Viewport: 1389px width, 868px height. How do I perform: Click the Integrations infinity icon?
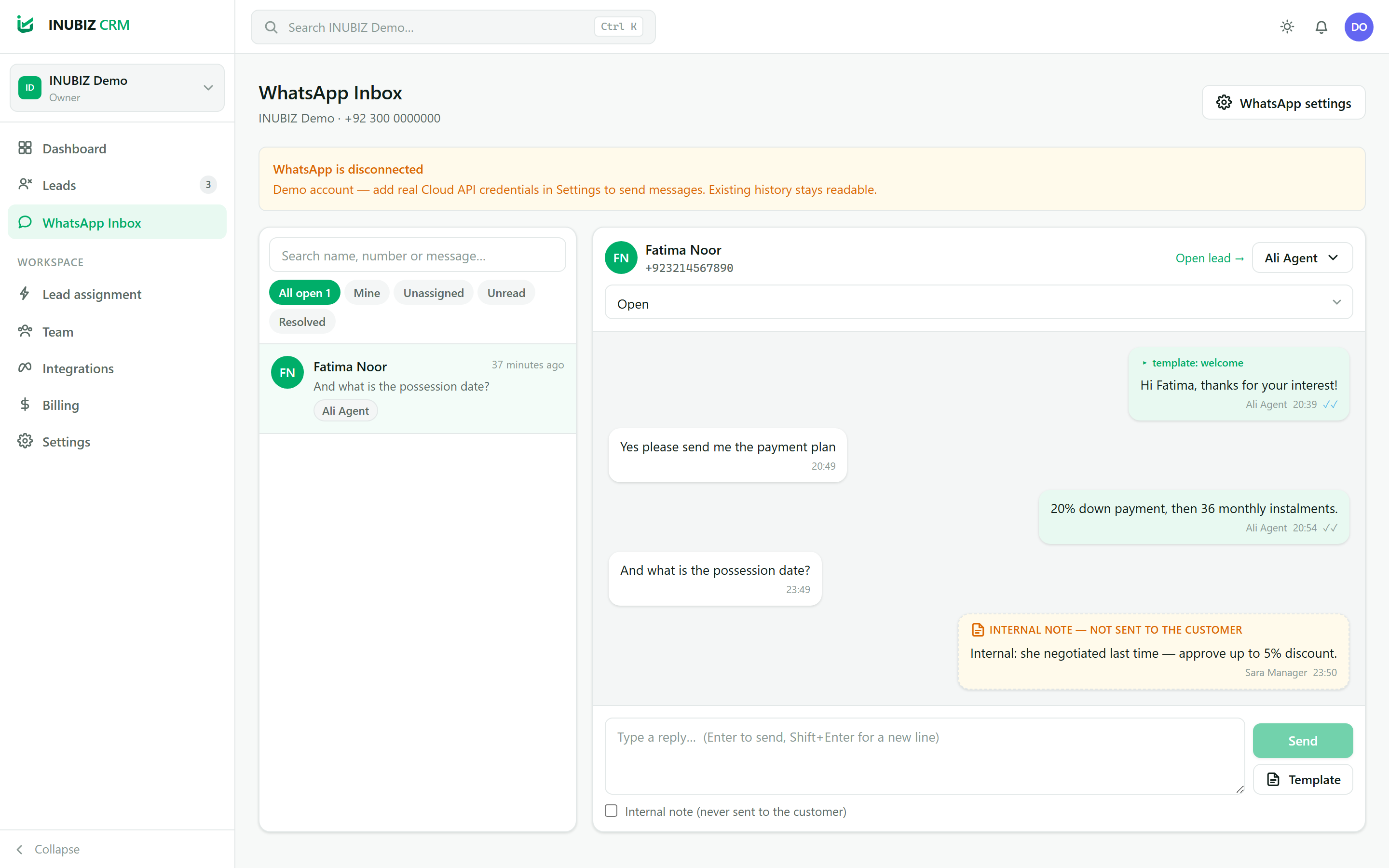[25, 368]
